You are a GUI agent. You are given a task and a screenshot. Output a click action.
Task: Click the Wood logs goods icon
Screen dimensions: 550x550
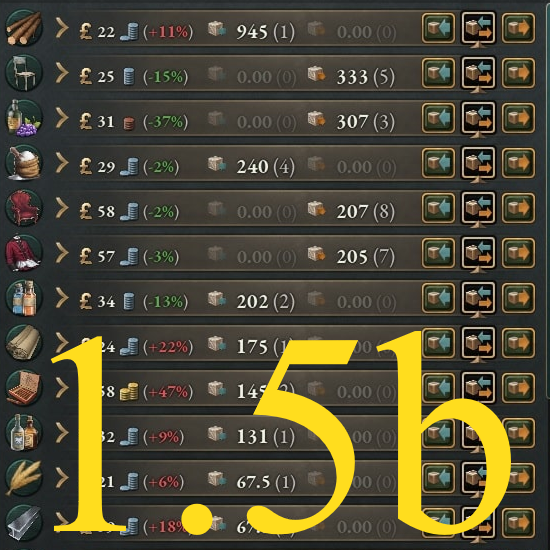pyautogui.click(x=24, y=28)
